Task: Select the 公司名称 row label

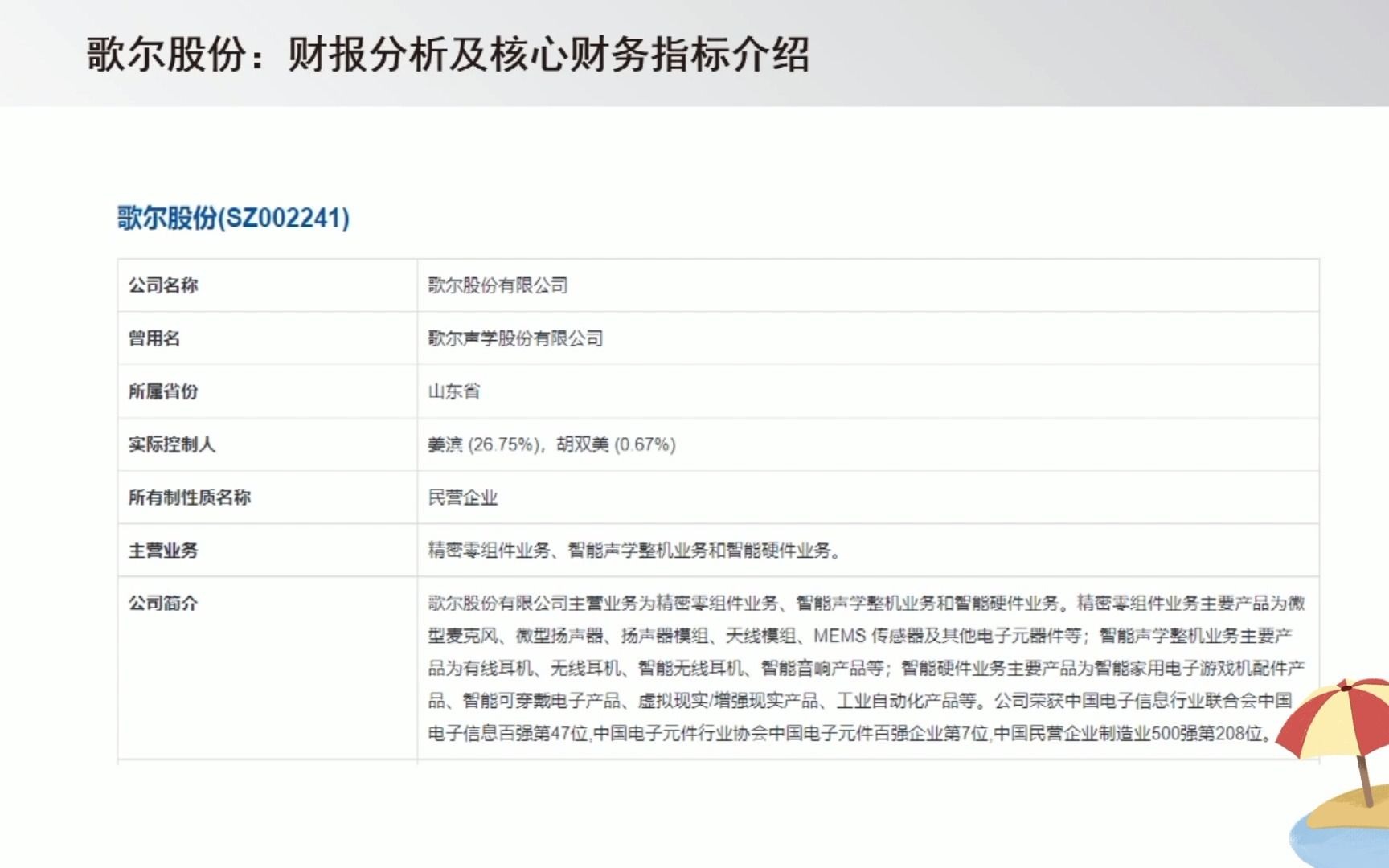Action: (163, 285)
